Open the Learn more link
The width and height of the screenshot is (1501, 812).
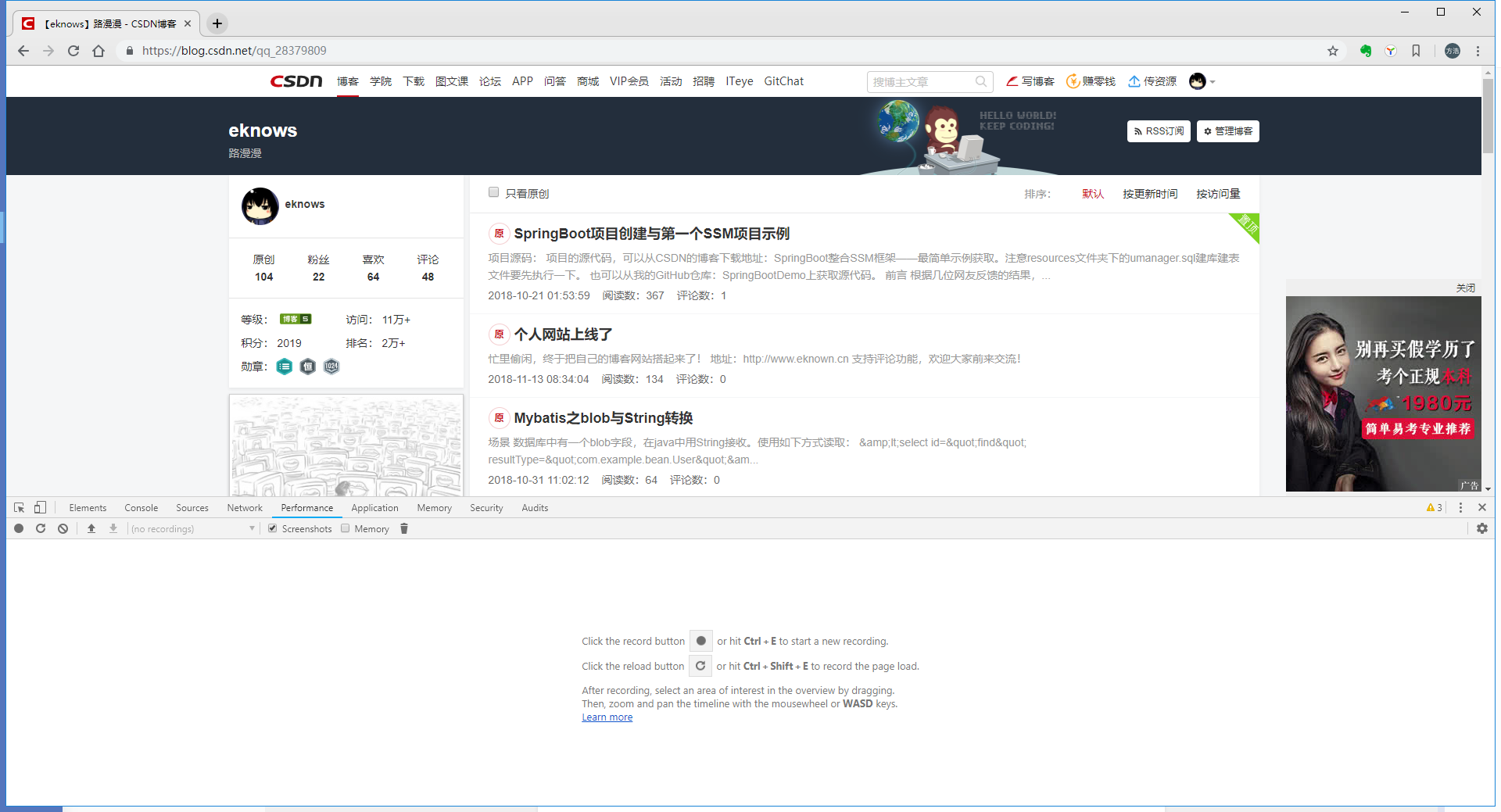tap(607, 717)
